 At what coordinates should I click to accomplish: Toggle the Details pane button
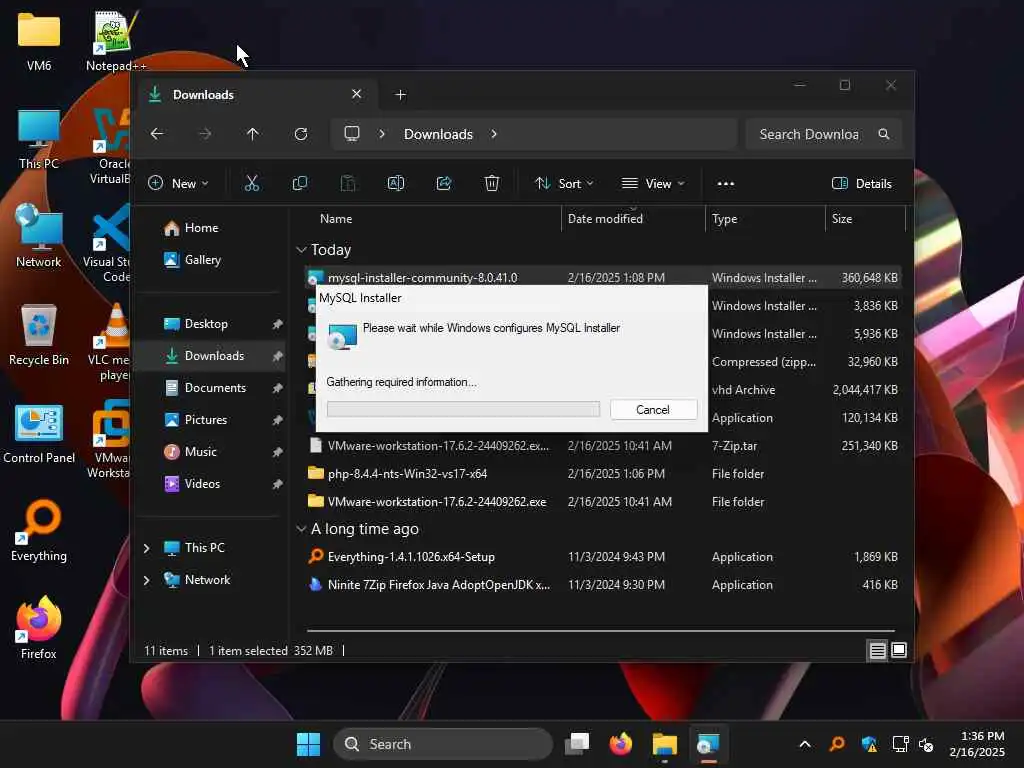862,184
